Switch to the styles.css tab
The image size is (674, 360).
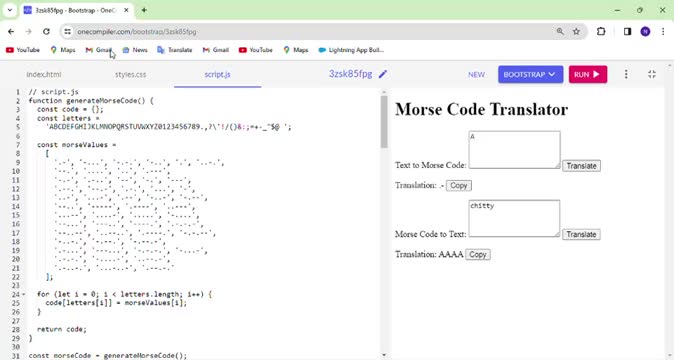pos(131,74)
